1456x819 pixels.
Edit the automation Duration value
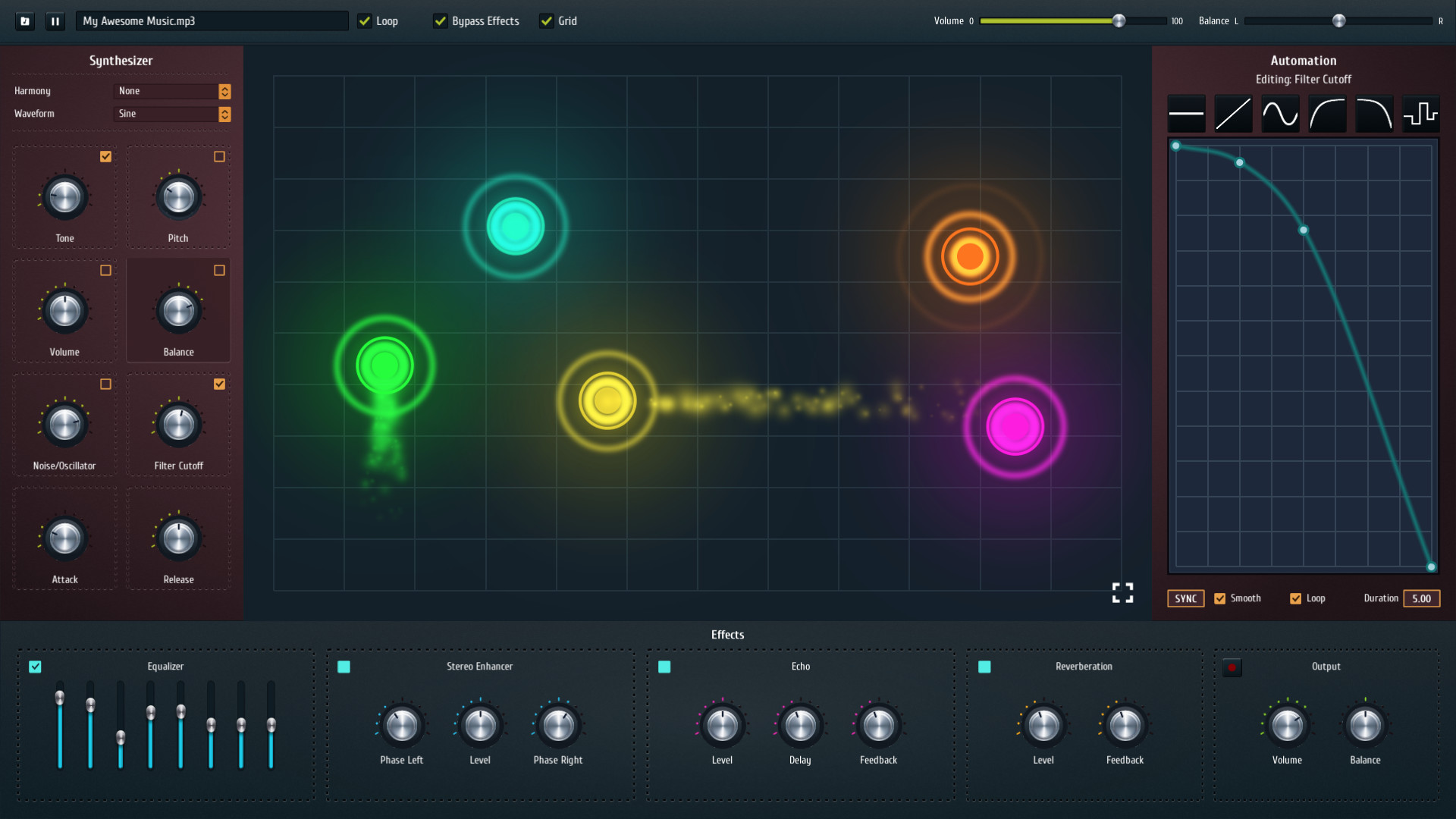tap(1422, 598)
